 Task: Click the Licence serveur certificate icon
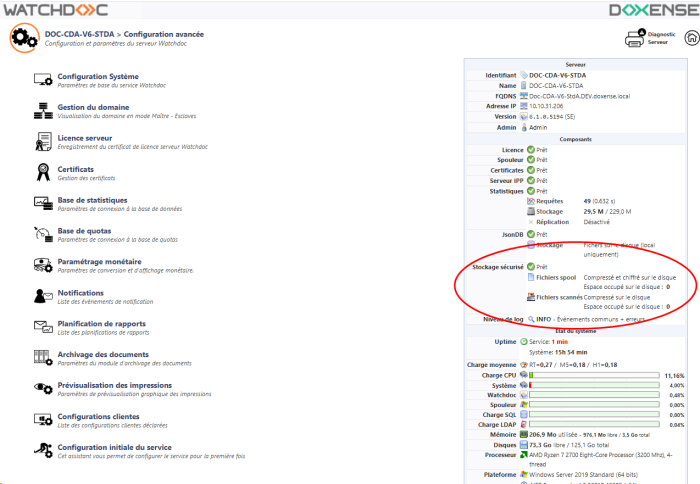point(43,141)
